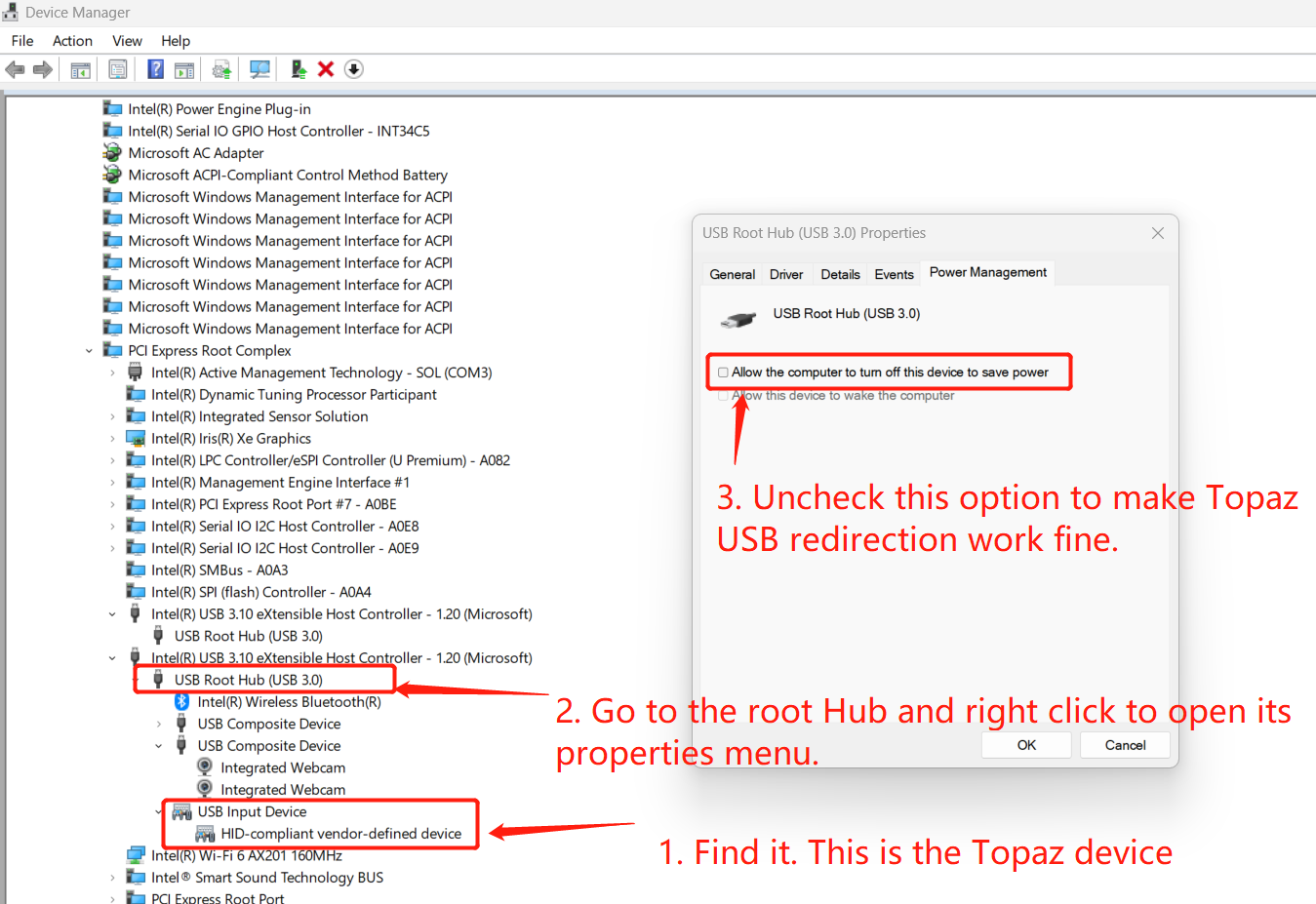1316x904 pixels.
Task: Click the first Integrated Webcam camera icon
Action: (205, 767)
